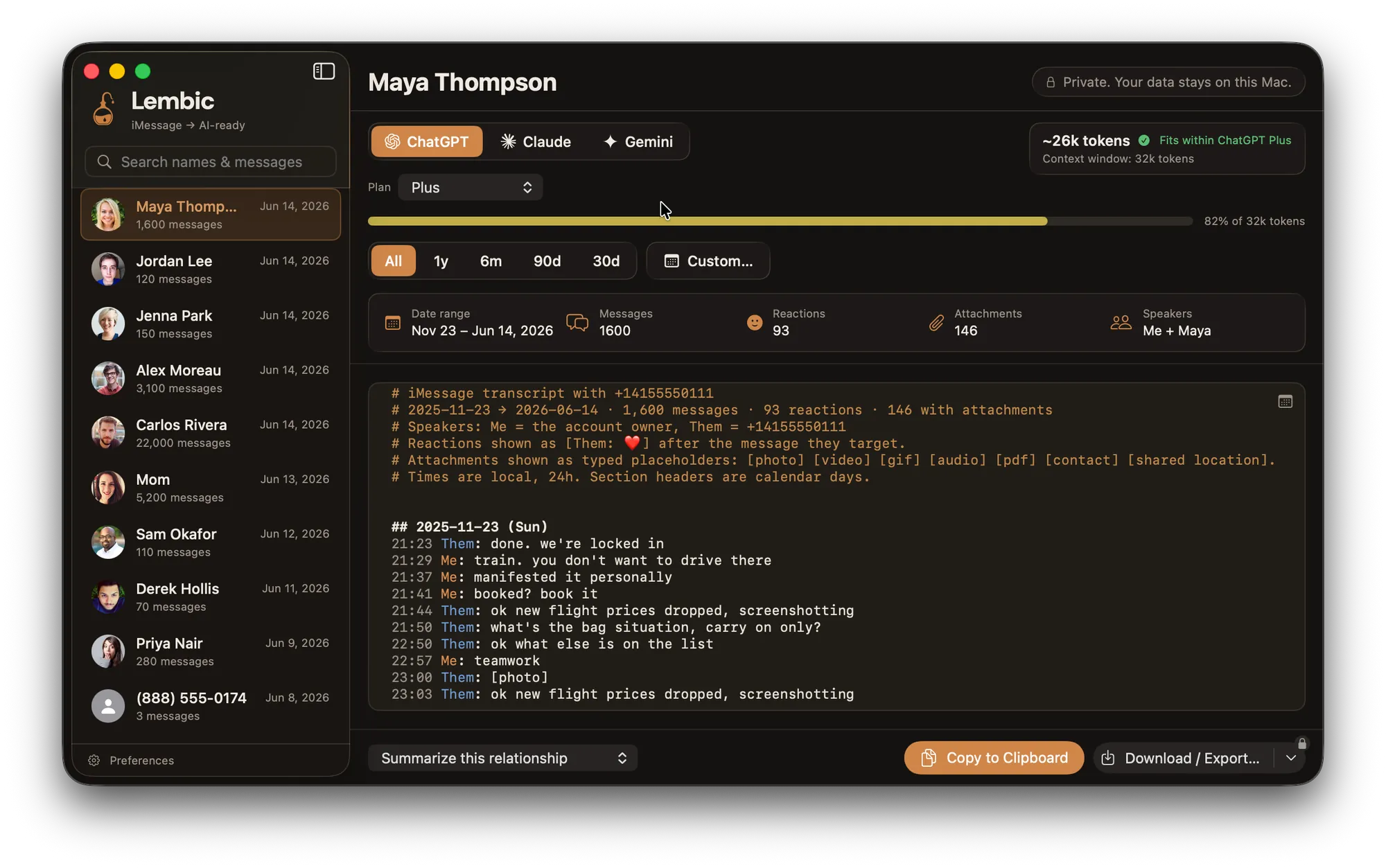Expand the Download/Export chevron menu
This screenshot has height=868, width=1386.
(1290, 758)
